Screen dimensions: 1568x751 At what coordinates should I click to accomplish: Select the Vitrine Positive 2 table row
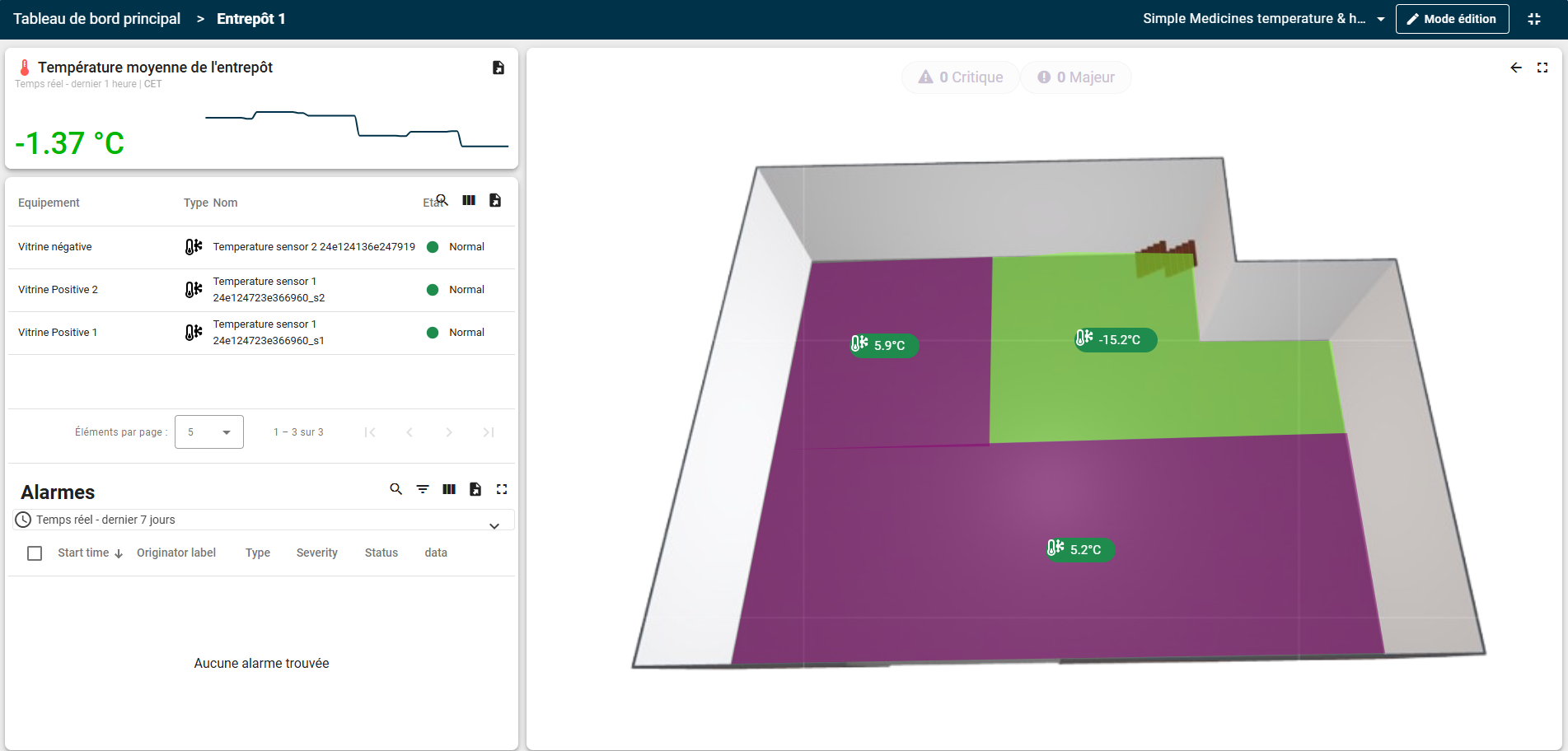click(x=247, y=289)
